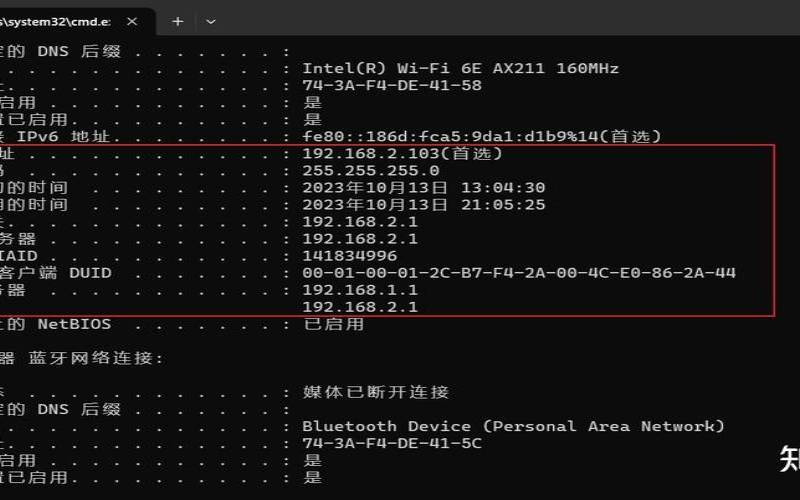
Task: Click the IPv4 address 192.168.2.103
Action: [402, 153]
